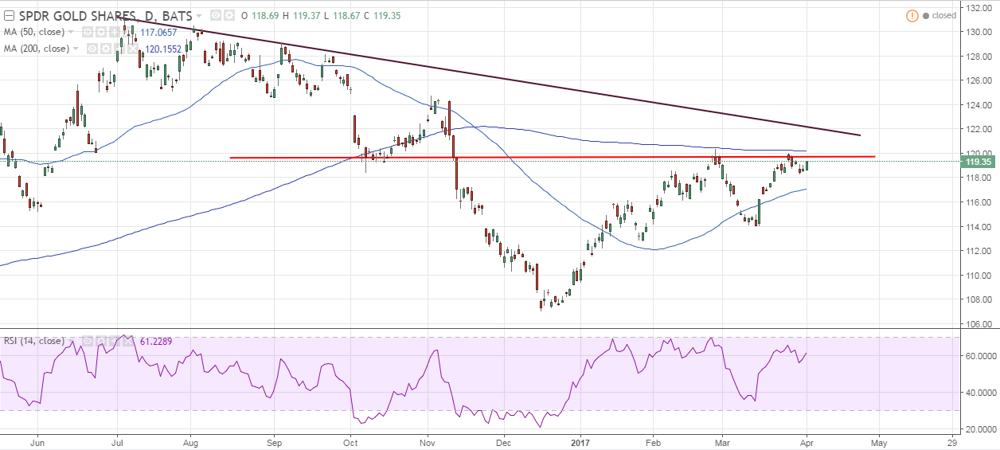Screen dimensions: 1000x450
Task: Open RSI (14, close) settings gear
Action: point(101,341)
